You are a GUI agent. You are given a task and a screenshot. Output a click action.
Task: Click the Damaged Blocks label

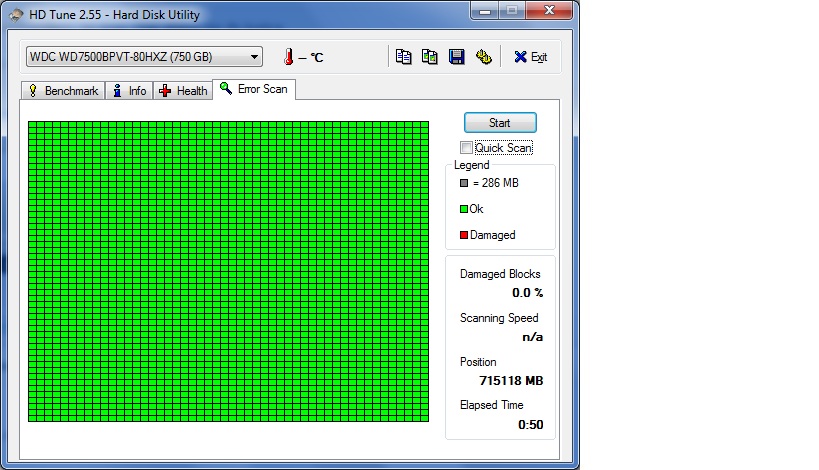tap(500, 274)
